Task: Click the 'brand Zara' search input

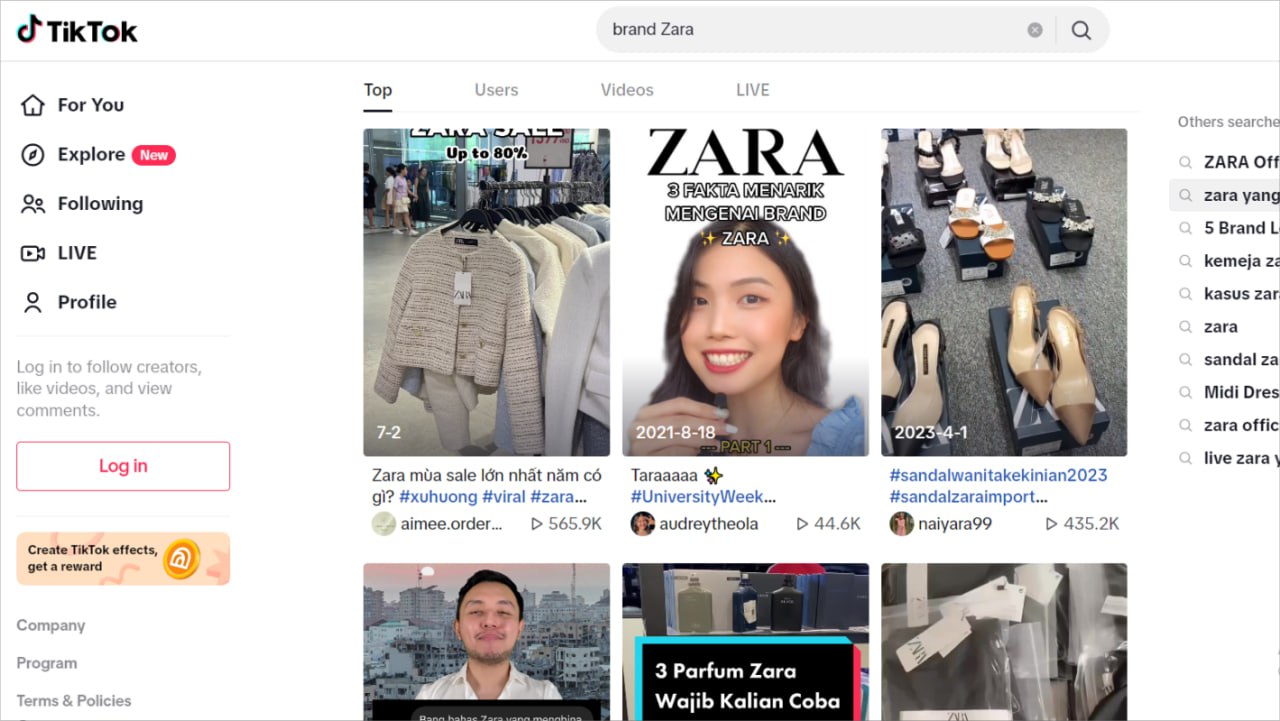Action: pos(815,30)
